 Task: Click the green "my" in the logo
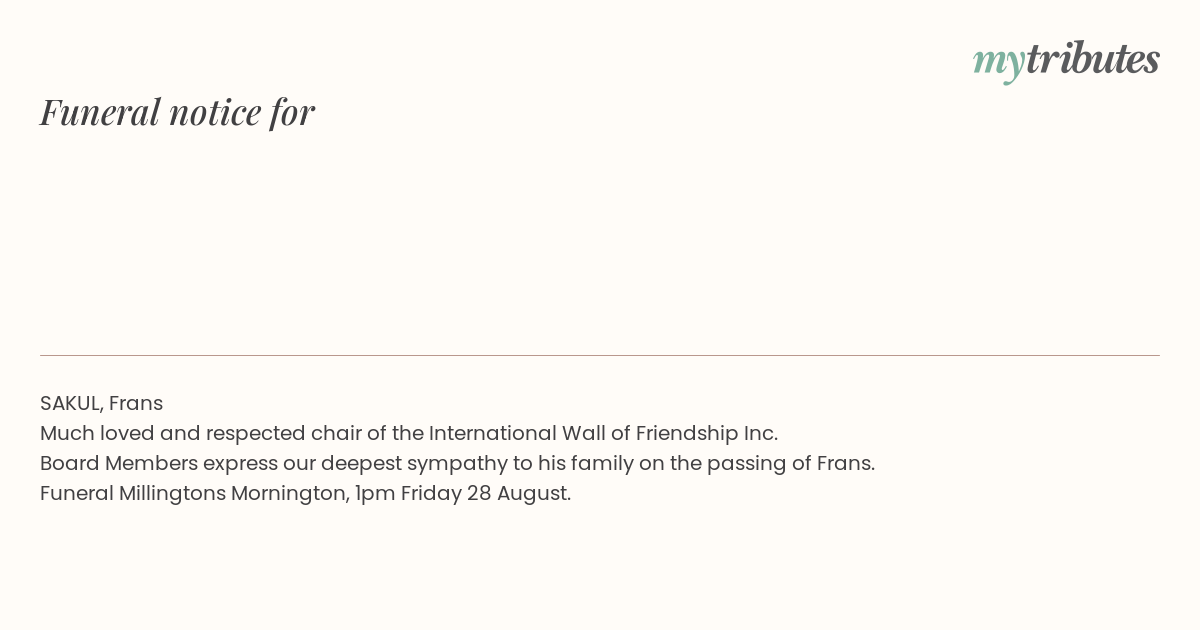[999, 63]
